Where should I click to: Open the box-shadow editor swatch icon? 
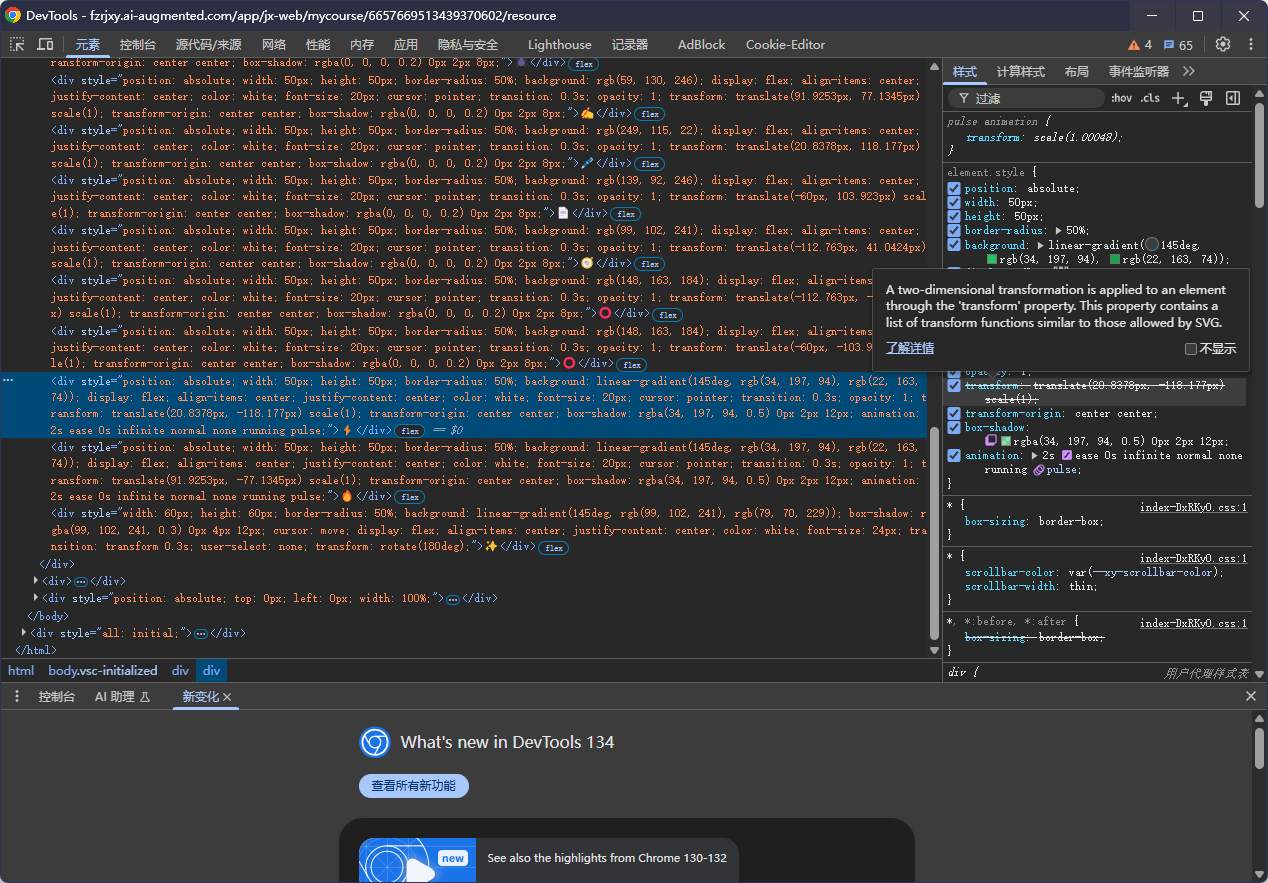[991, 441]
